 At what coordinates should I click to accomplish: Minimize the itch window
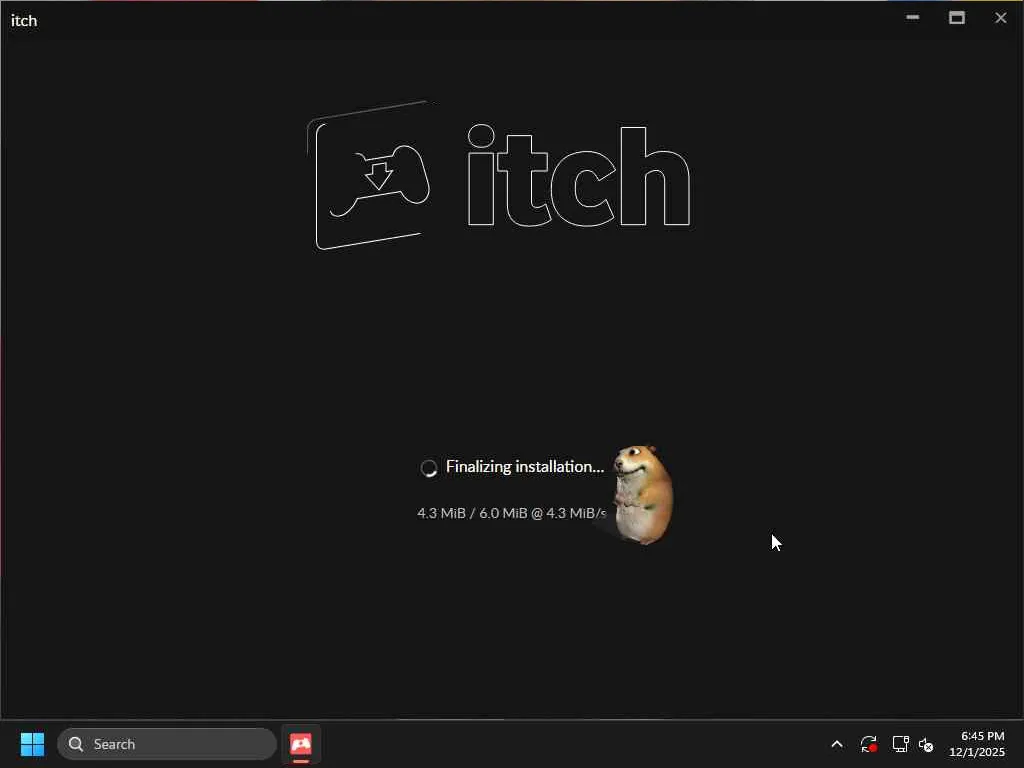(x=913, y=18)
